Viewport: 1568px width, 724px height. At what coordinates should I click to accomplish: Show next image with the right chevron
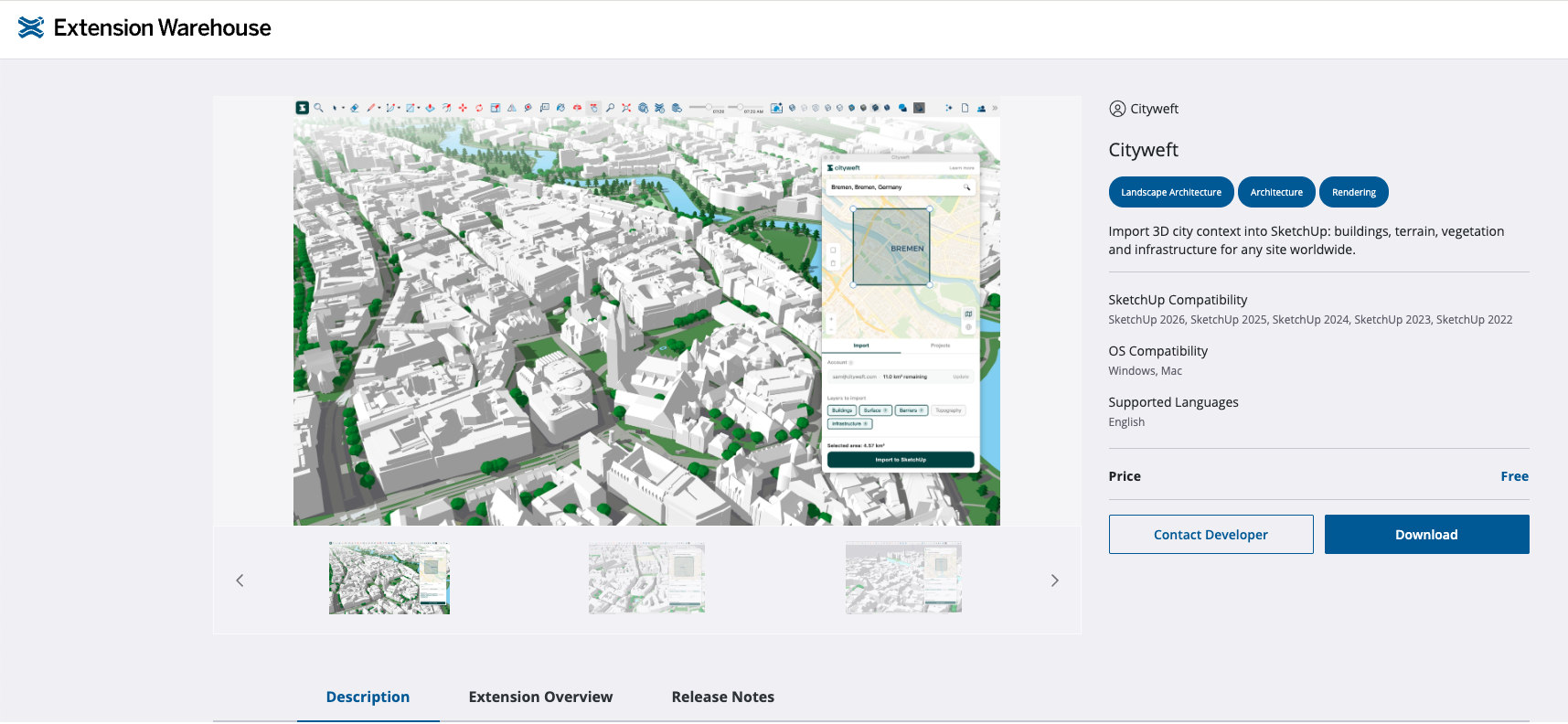[x=1054, y=580]
